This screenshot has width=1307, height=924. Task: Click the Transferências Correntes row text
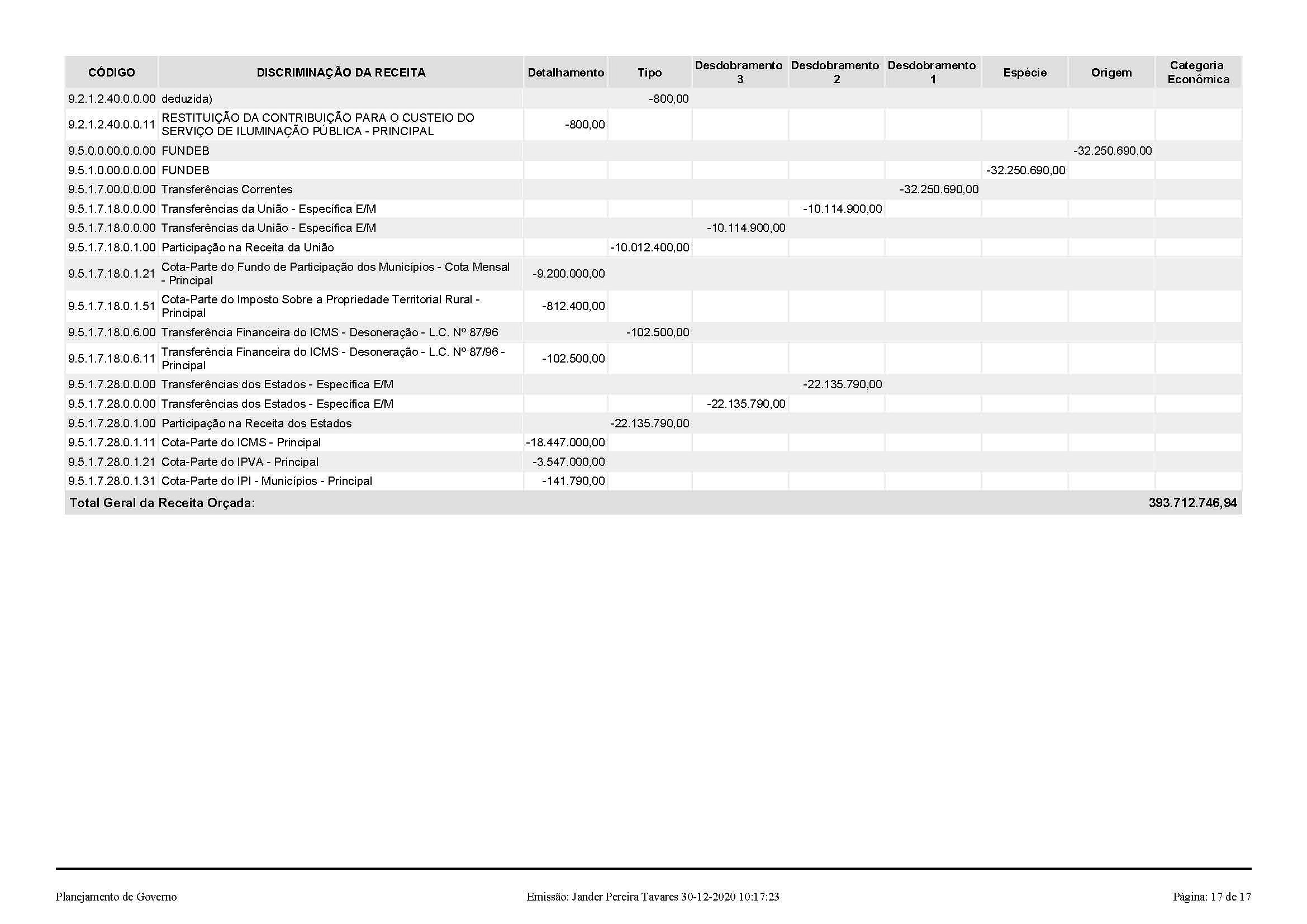[x=226, y=189]
